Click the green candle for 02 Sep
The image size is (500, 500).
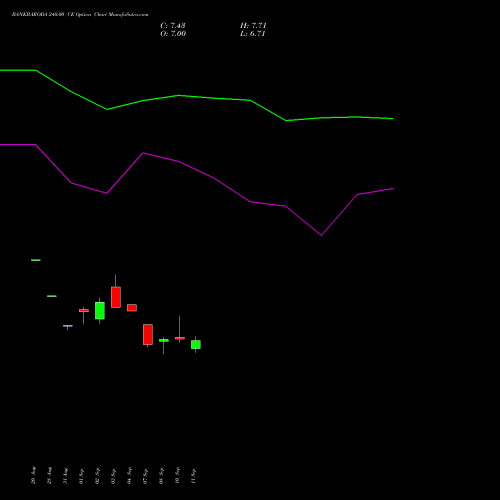(x=100, y=310)
